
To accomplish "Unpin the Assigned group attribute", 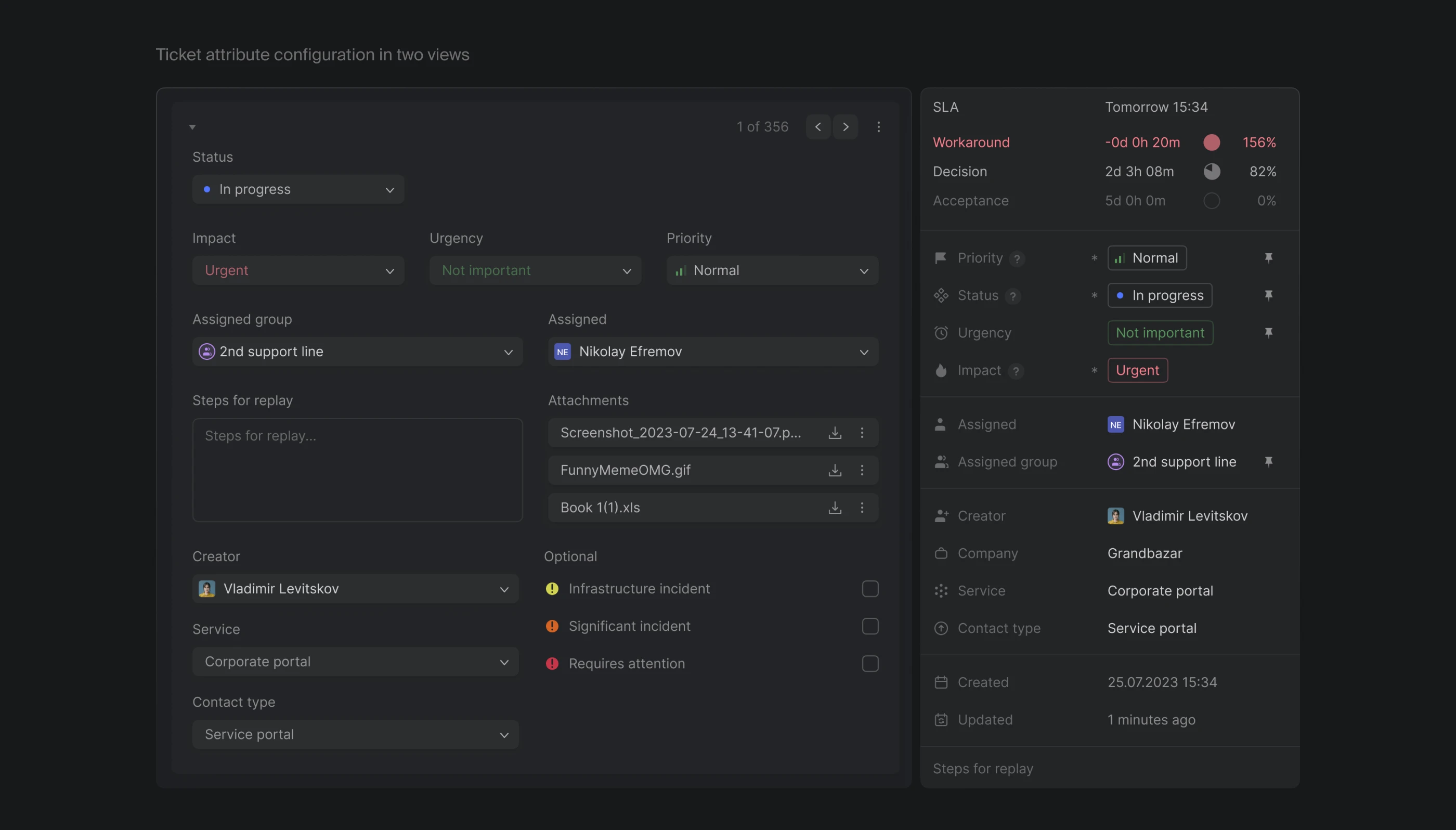I will click(x=1268, y=462).
